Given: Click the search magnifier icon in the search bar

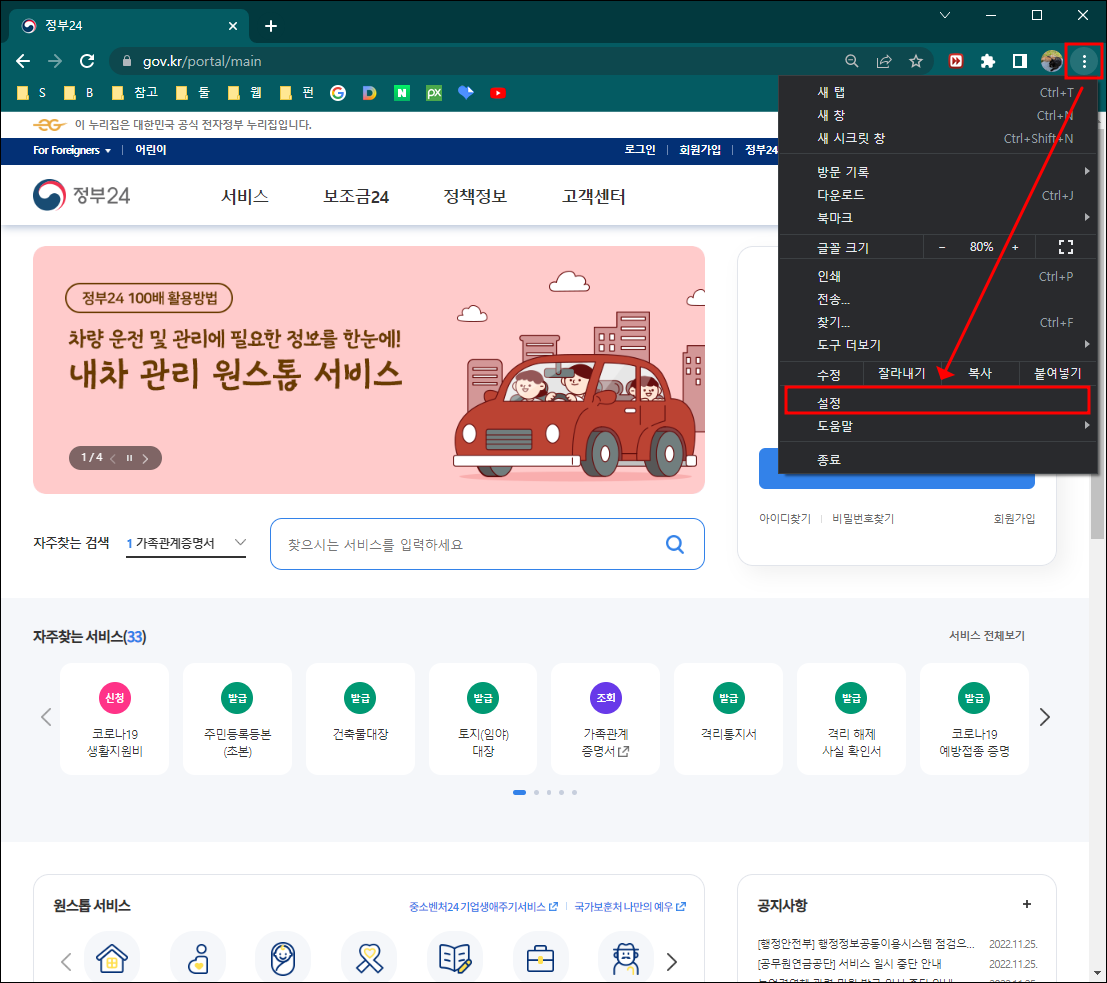Looking at the screenshot, I should click(675, 543).
